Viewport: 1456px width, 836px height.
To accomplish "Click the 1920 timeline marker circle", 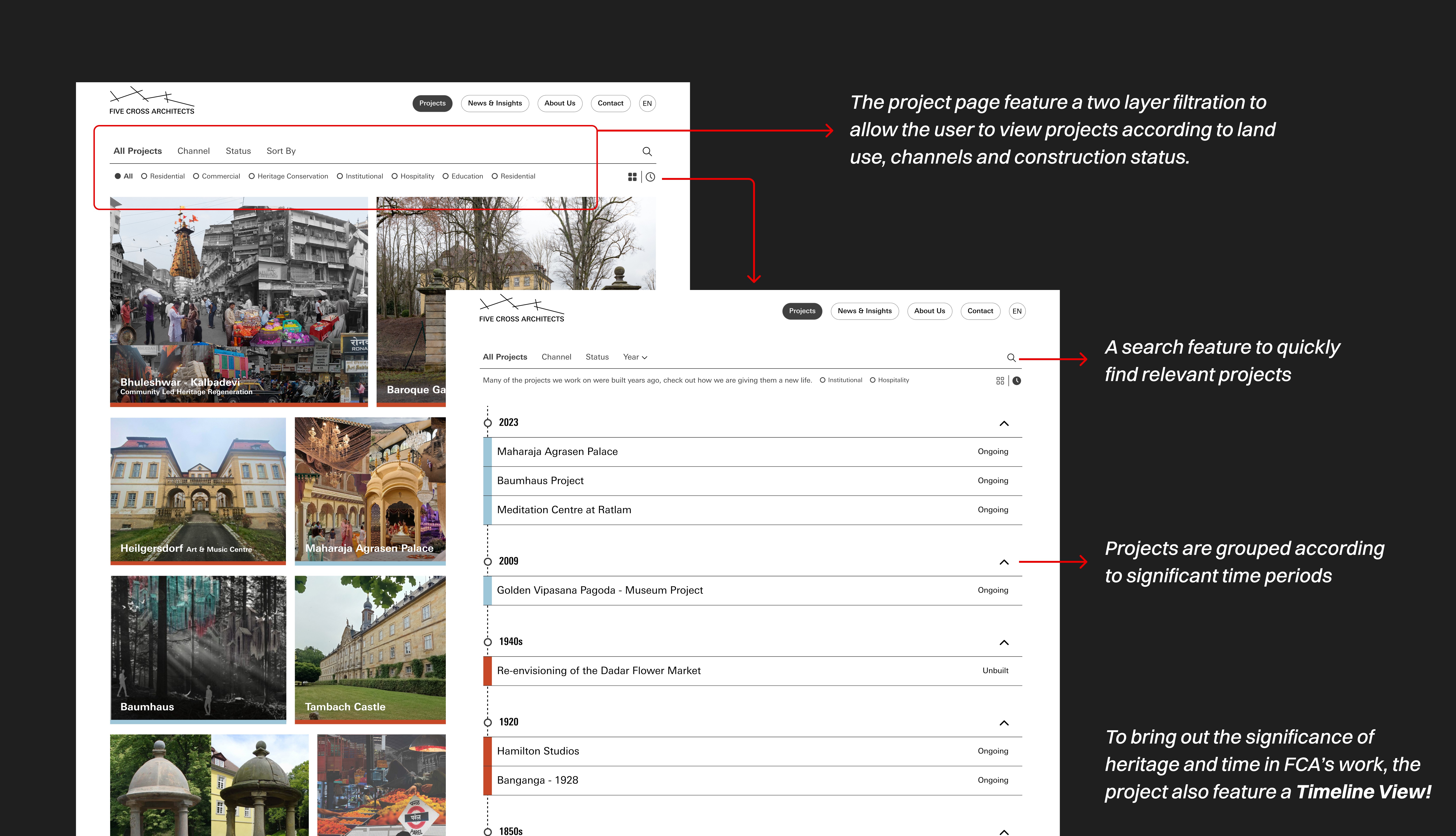I will pyautogui.click(x=488, y=722).
